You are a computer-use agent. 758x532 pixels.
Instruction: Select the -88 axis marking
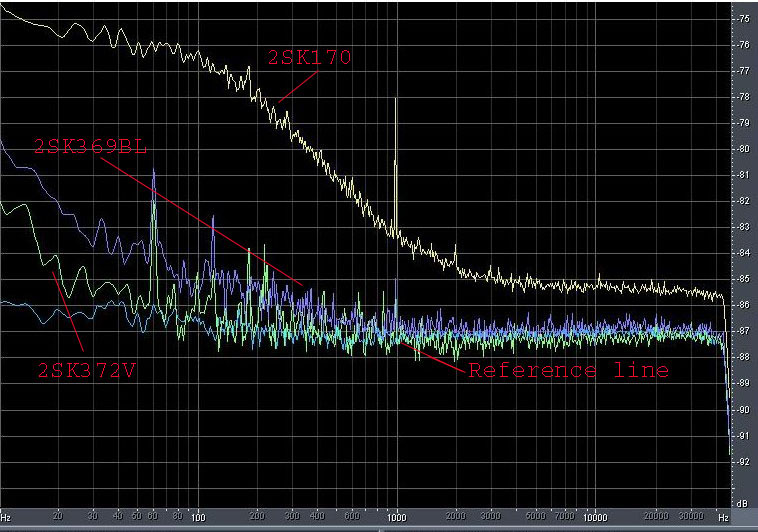click(743, 357)
